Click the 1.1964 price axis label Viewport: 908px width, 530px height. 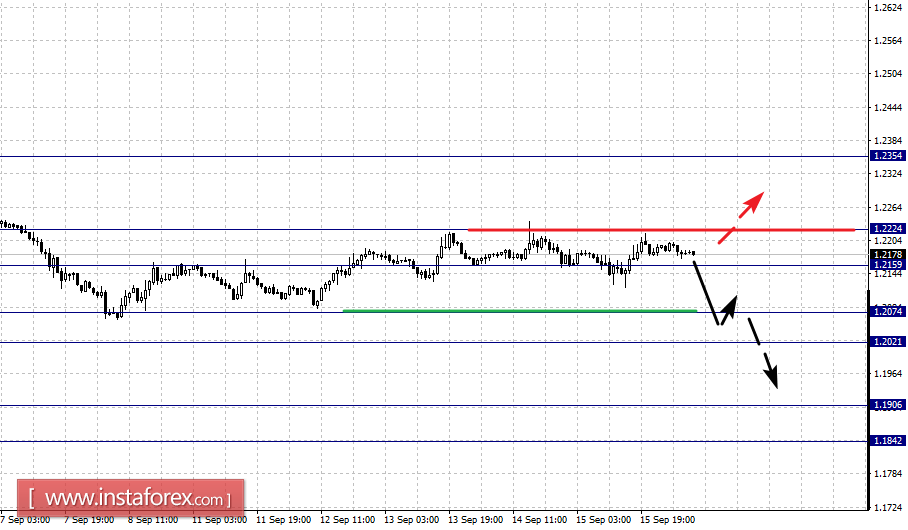pos(888,374)
